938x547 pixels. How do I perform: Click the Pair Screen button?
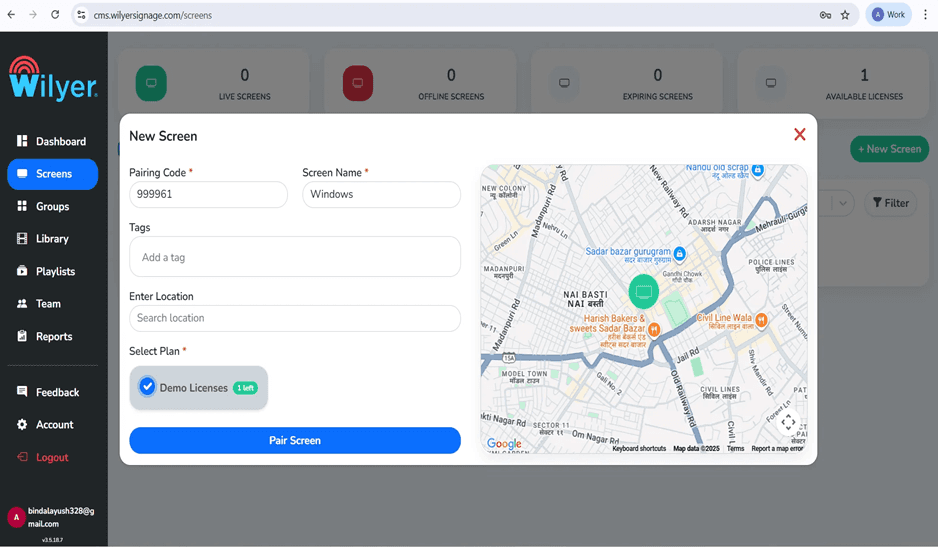[x=295, y=440]
